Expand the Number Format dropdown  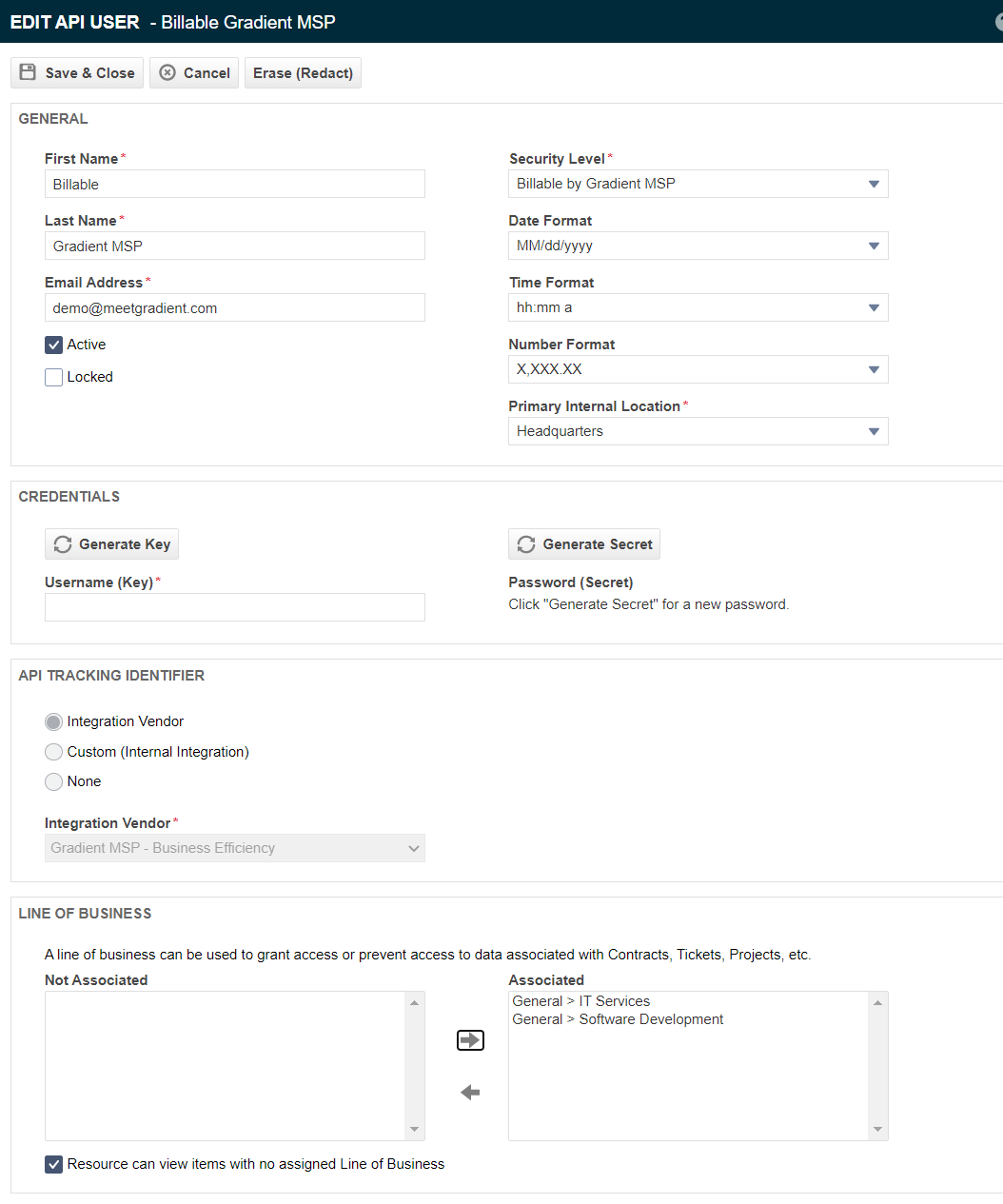pyautogui.click(x=698, y=369)
